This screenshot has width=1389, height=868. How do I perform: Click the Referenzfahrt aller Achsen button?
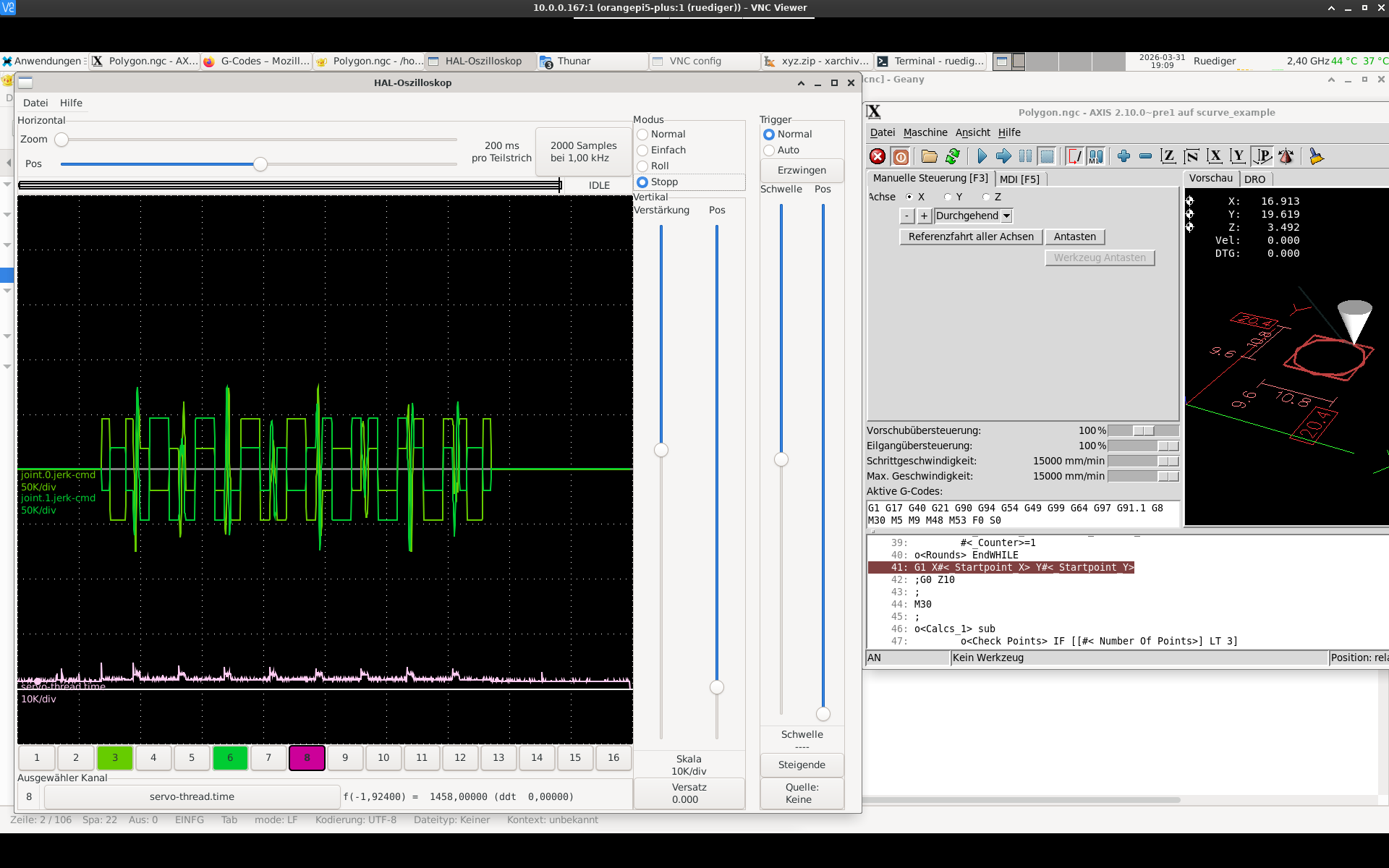[970, 237]
